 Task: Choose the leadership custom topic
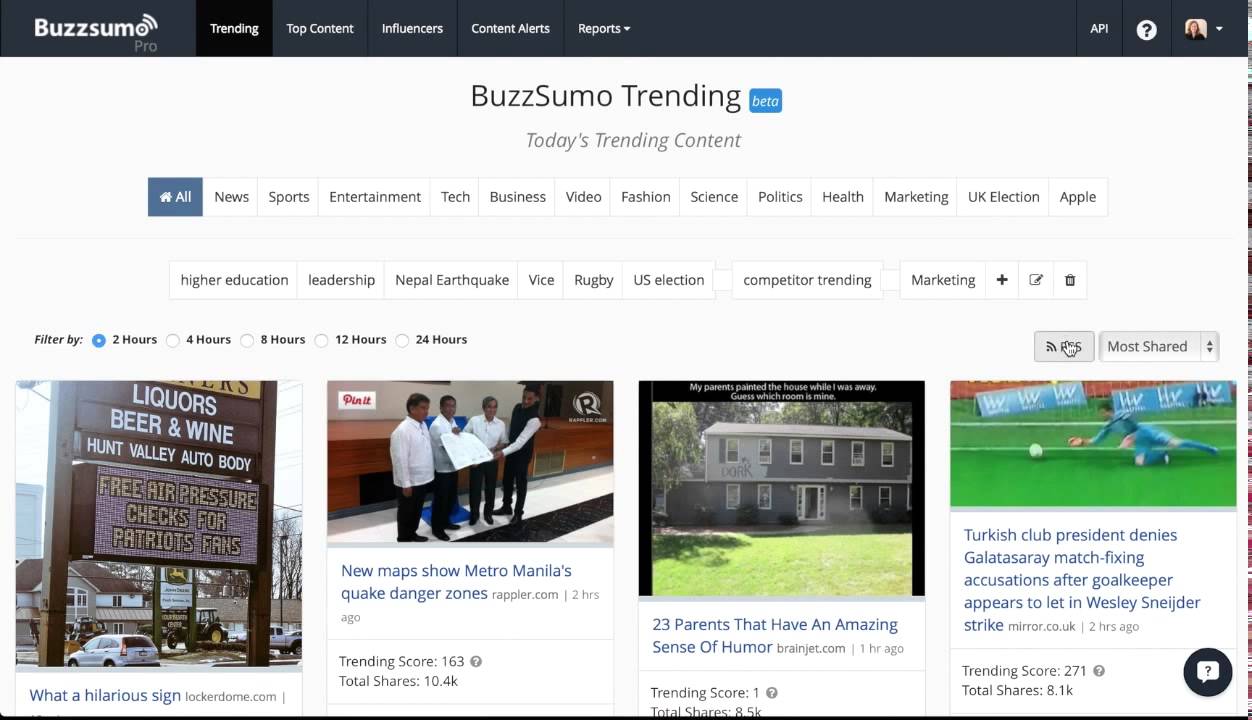341,280
